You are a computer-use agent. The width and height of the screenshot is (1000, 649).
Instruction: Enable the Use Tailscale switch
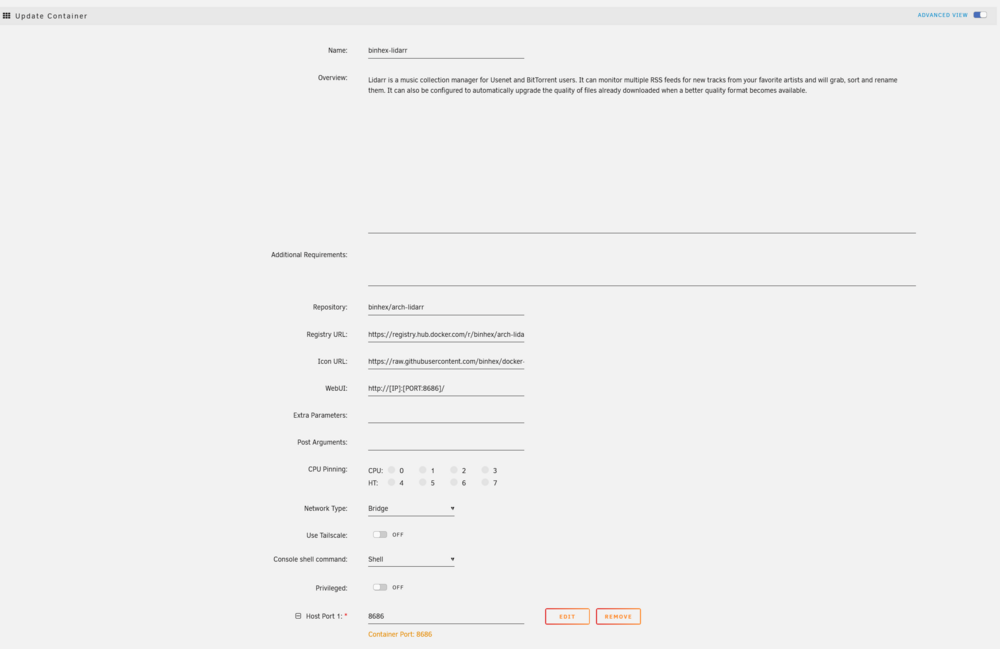click(380, 534)
